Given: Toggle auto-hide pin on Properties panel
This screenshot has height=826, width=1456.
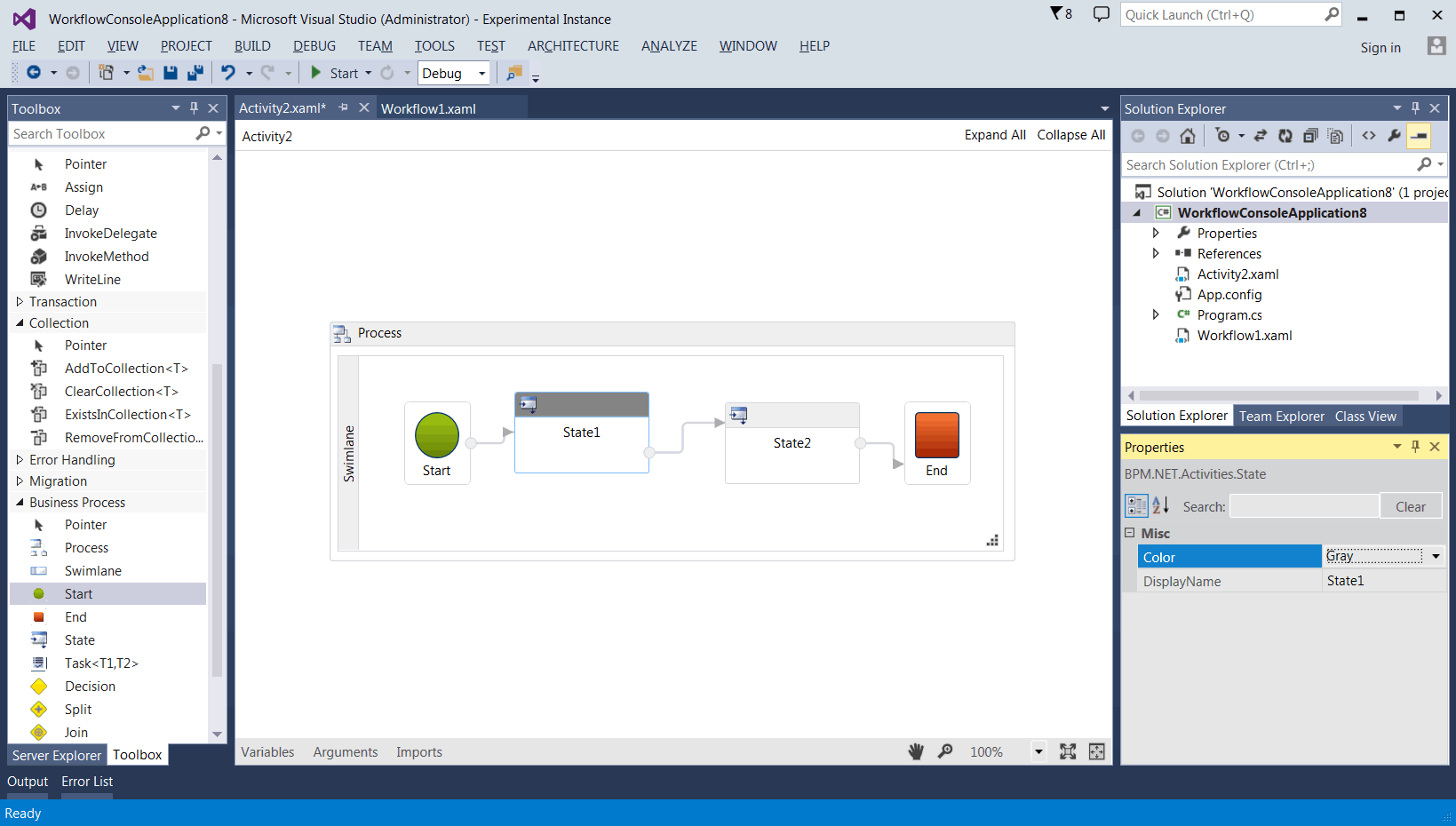Looking at the screenshot, I should pyautogui.click(x=1415, y=446).
